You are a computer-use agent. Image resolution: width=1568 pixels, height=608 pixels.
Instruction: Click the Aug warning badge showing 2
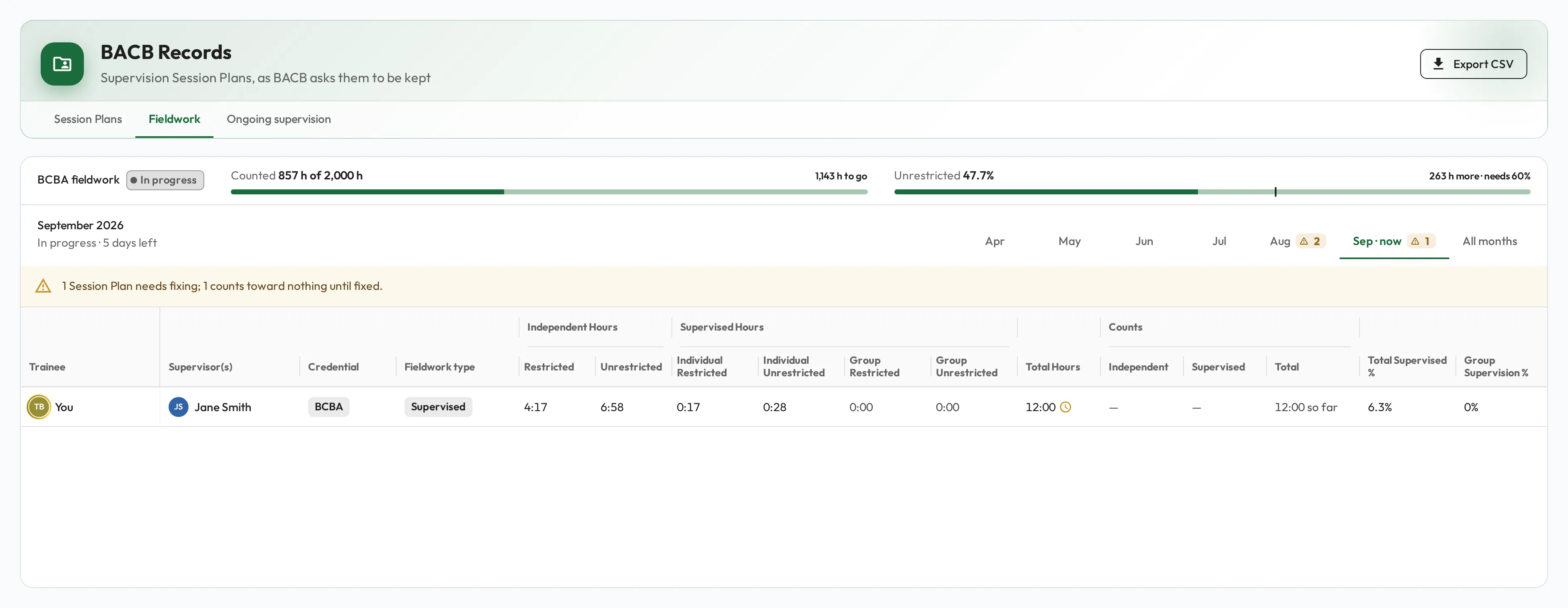[x=1311, y=241]
